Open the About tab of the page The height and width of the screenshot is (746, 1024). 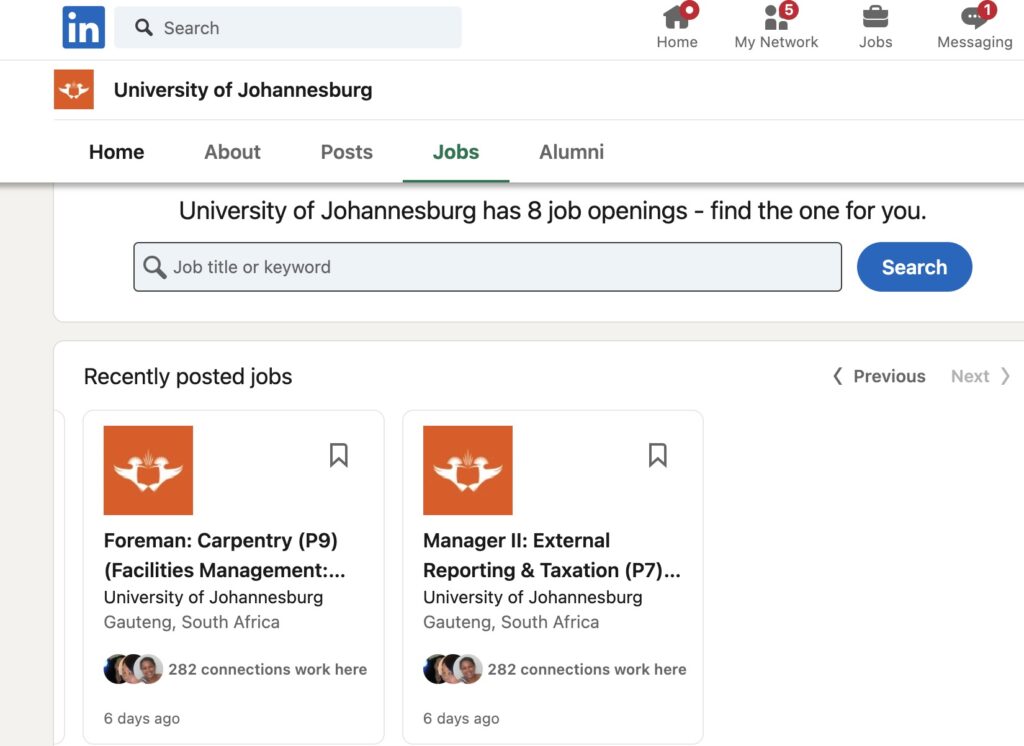pos(232,152)
